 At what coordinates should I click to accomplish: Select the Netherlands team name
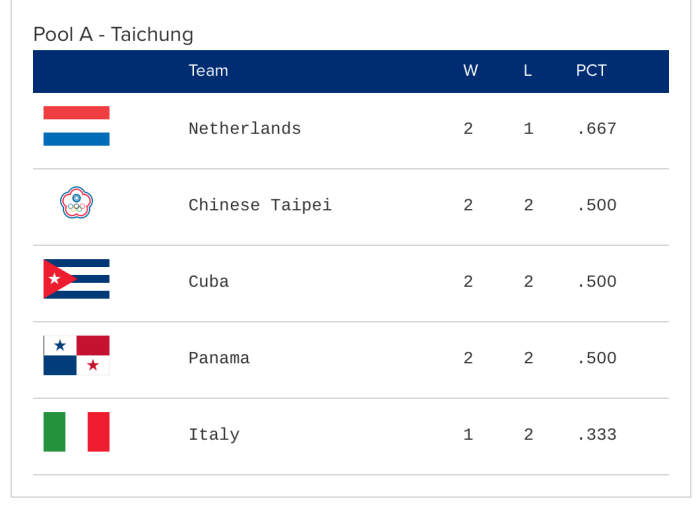tap(245, 129)
